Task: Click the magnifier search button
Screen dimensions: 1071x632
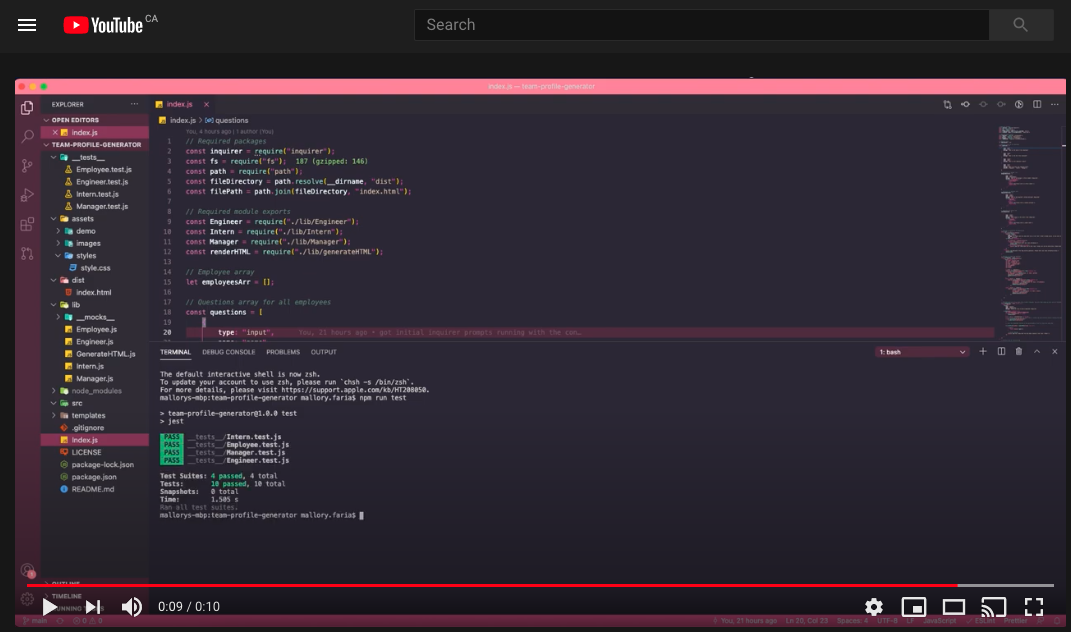Action: click(x=1020, y=25)
